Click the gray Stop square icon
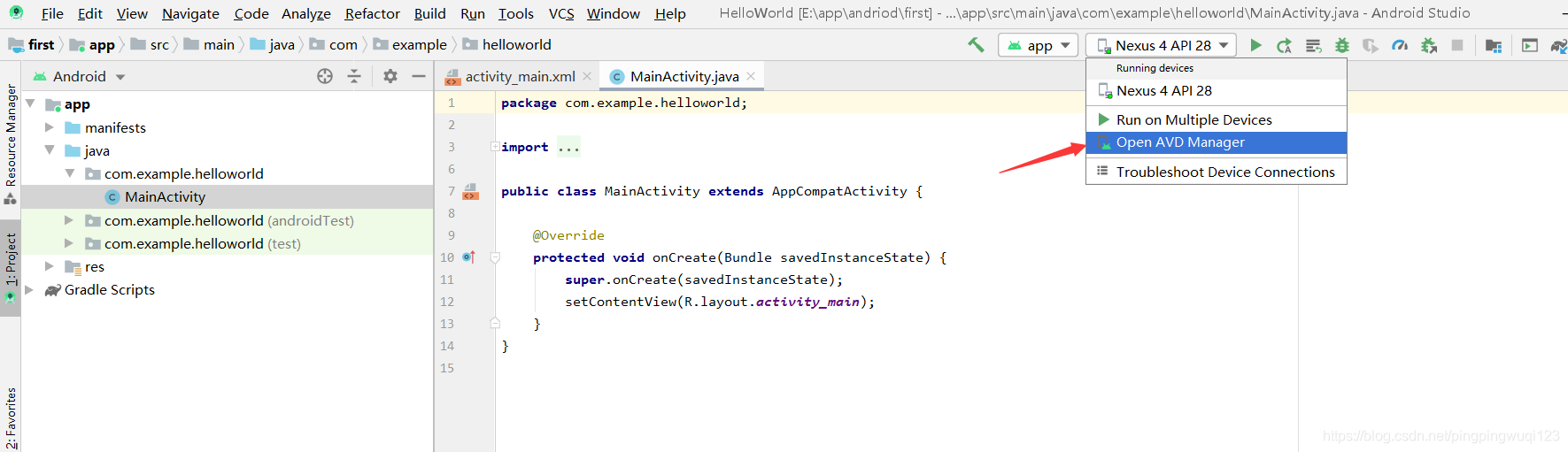This screenshot has height=452, width=1568. 1457,45
